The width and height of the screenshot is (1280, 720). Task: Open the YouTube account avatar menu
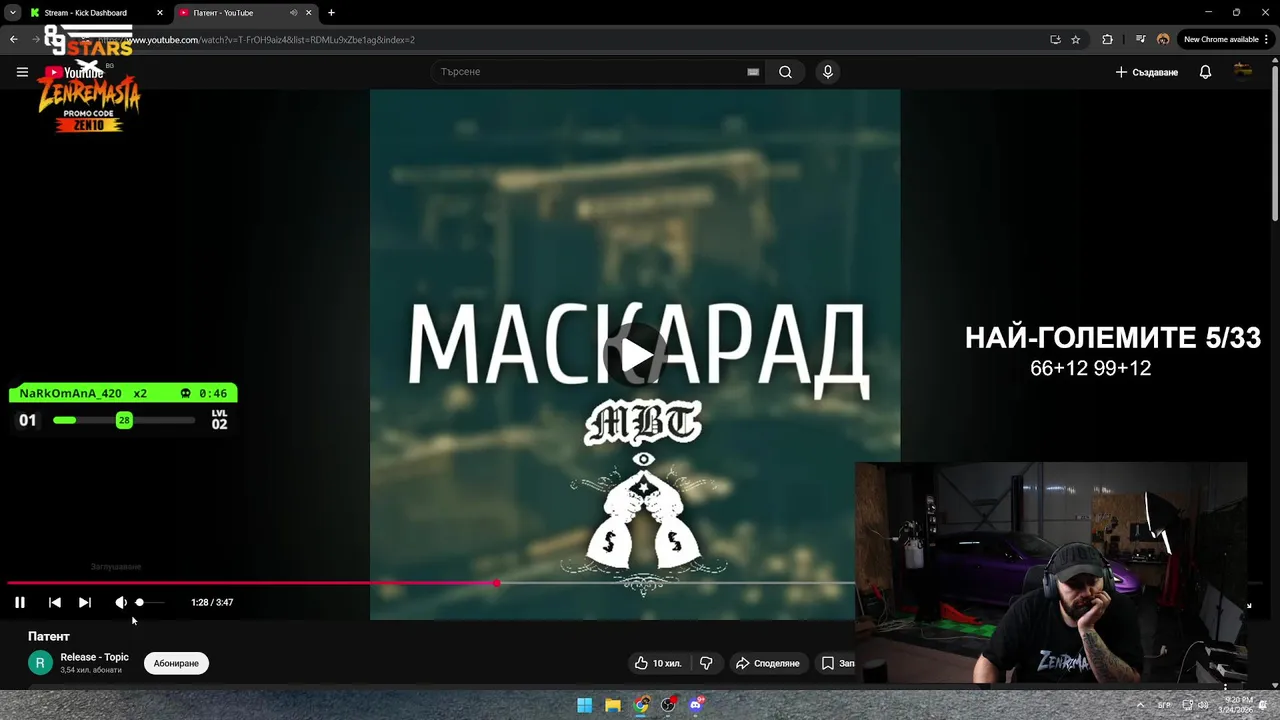[1243, 71]
